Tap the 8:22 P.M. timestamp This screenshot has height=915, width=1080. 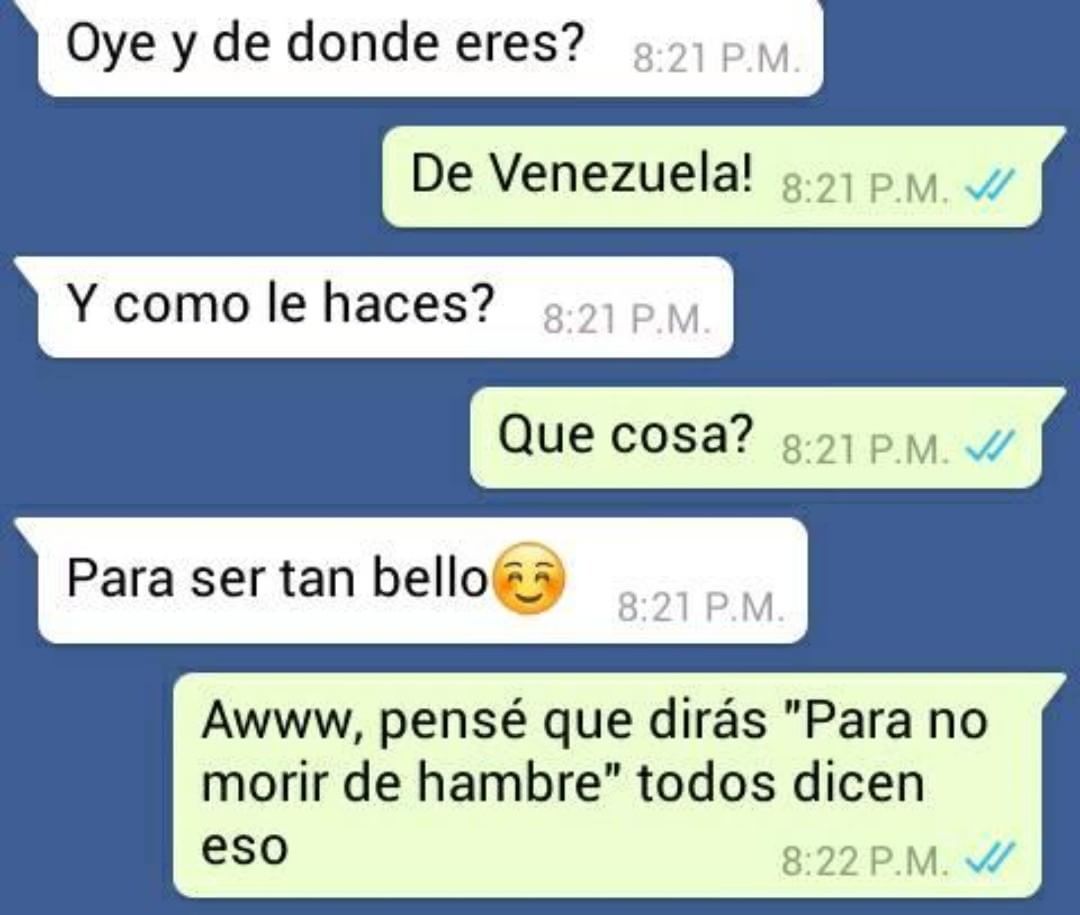tap(866, 861)
